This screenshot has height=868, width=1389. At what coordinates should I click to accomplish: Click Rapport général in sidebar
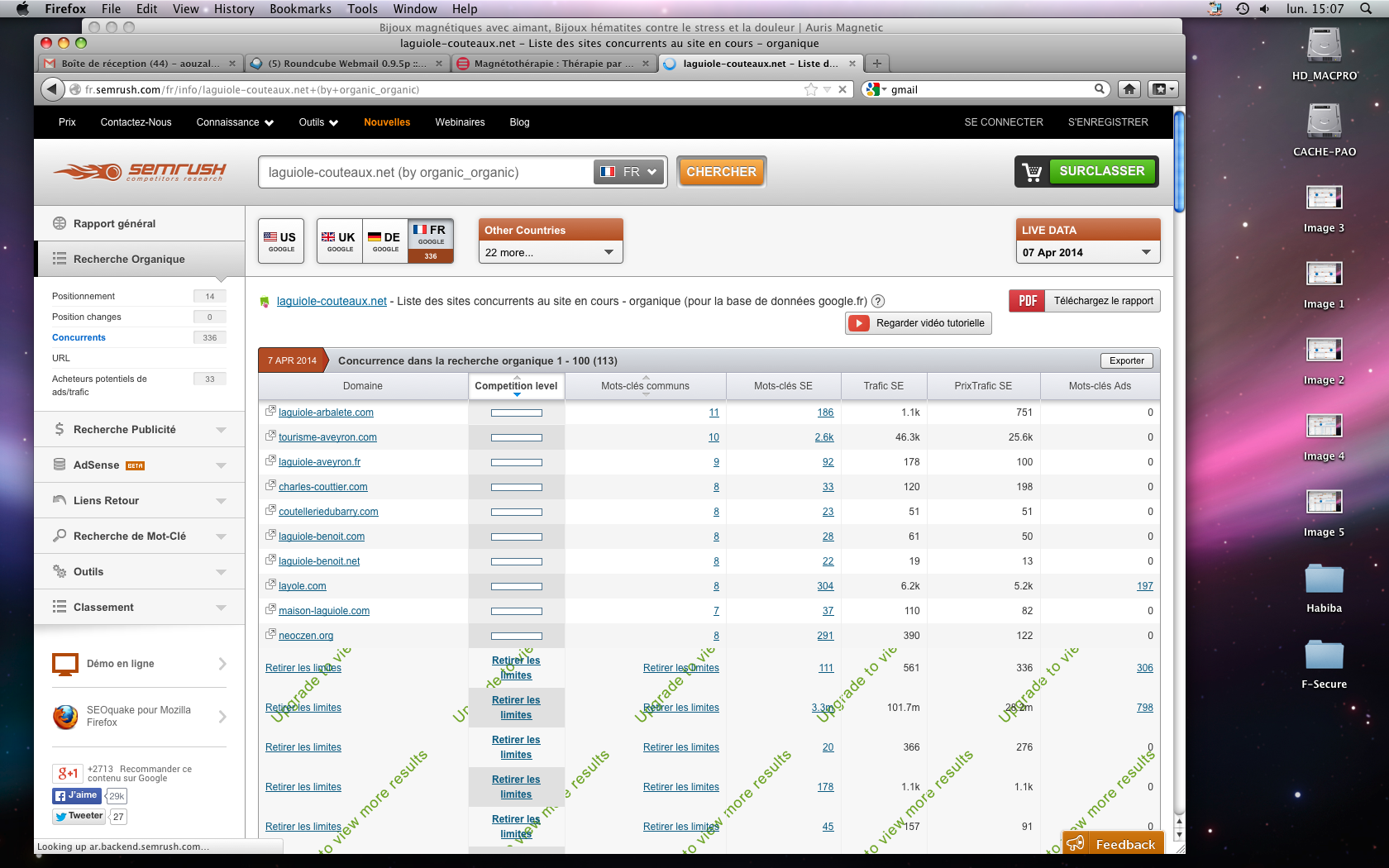(114, 224)
